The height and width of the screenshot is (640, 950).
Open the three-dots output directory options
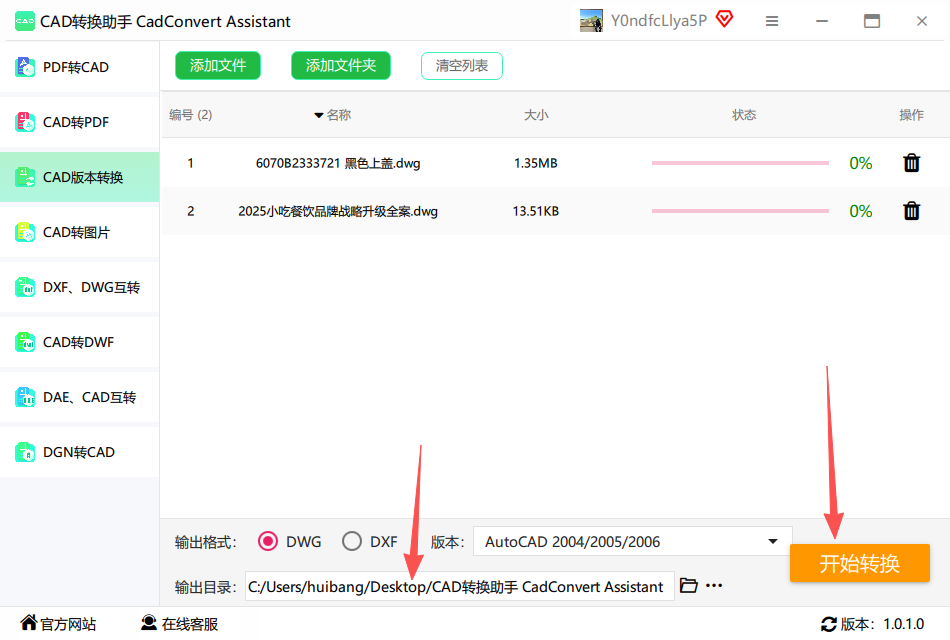[714, 585]
